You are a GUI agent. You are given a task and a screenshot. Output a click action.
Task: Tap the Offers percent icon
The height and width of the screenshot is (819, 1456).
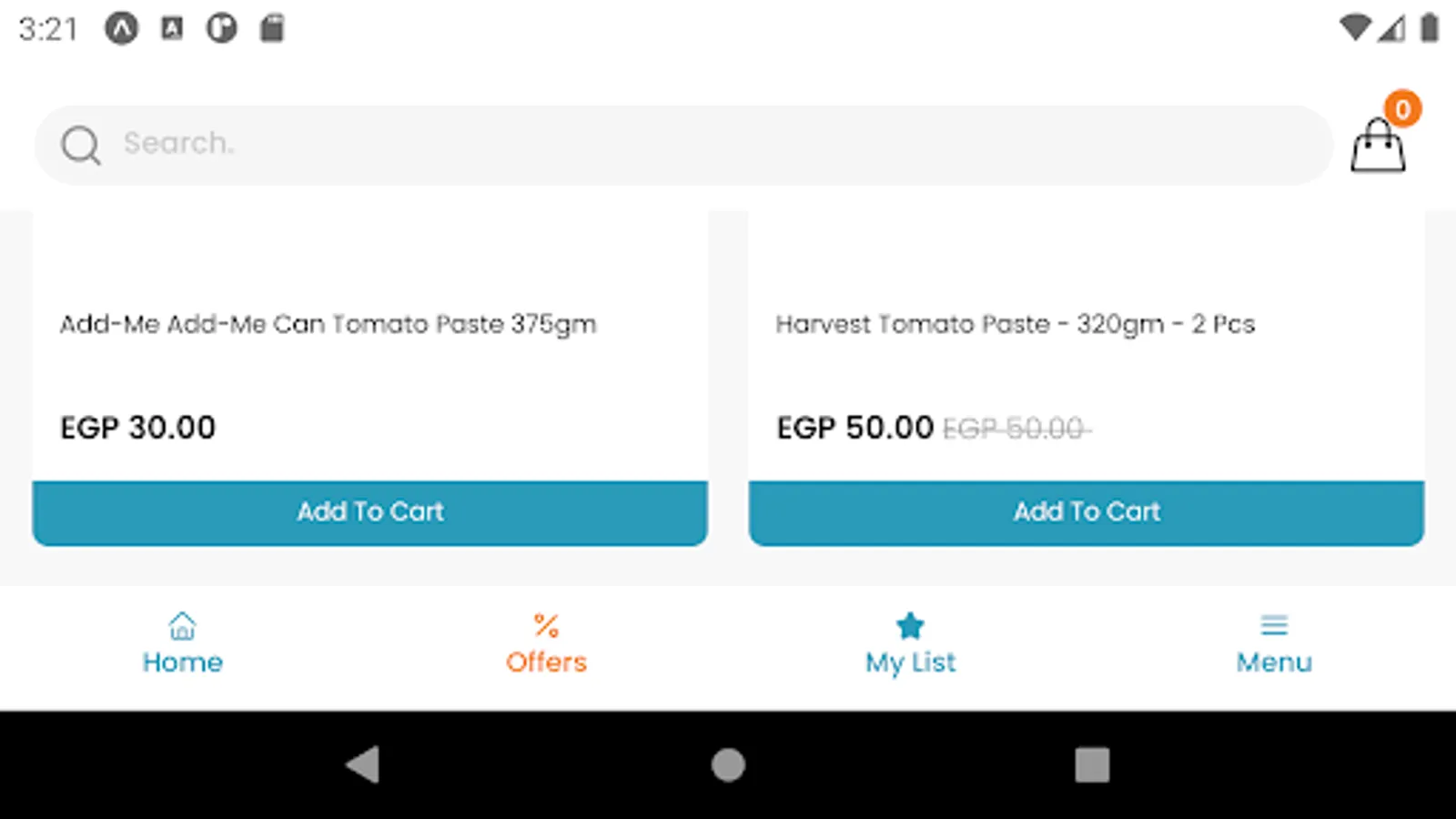pyautogui.click(x=546, y=626)
